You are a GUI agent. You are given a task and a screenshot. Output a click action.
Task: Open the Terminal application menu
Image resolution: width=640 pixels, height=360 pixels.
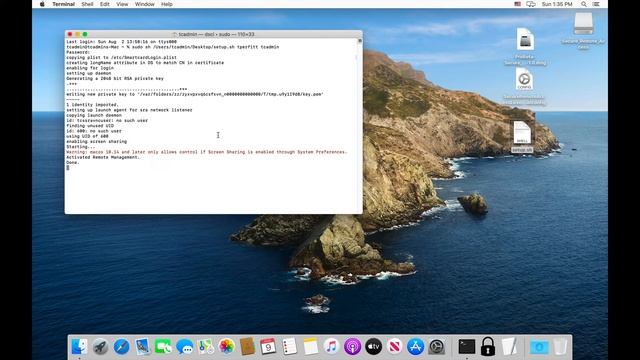63,4
